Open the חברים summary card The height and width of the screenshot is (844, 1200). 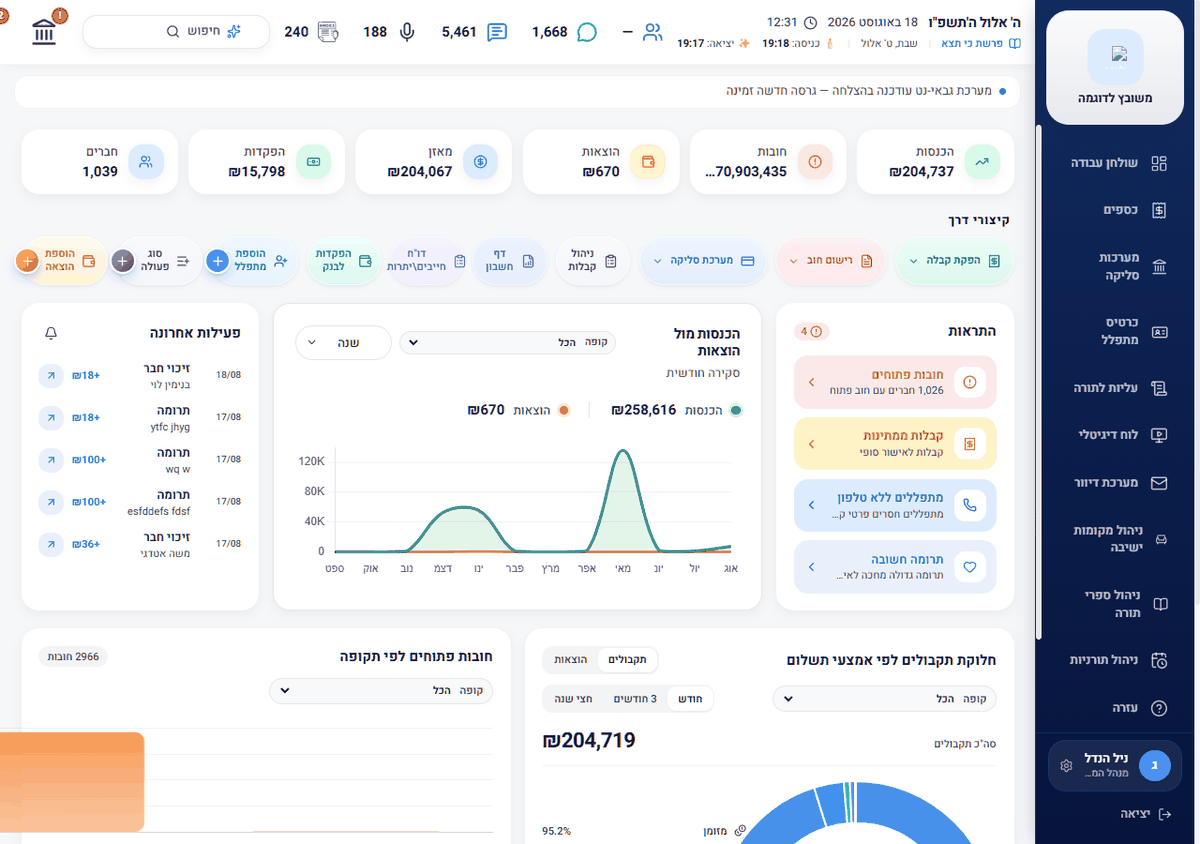(100, 161)
